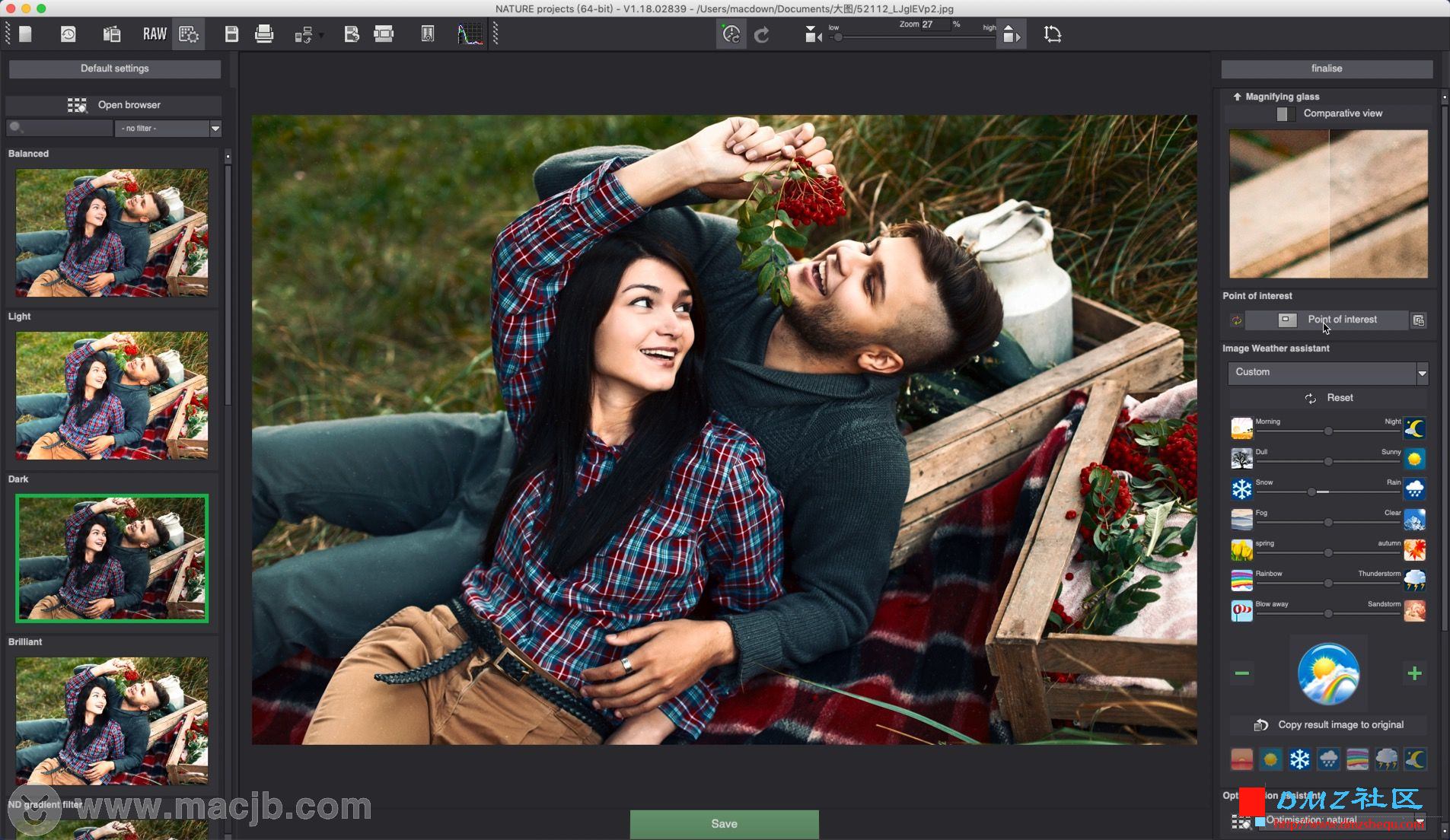Screen dimensions: 1450x840
Task: Click the redo recalculation arrow icon
Action: 762,34
